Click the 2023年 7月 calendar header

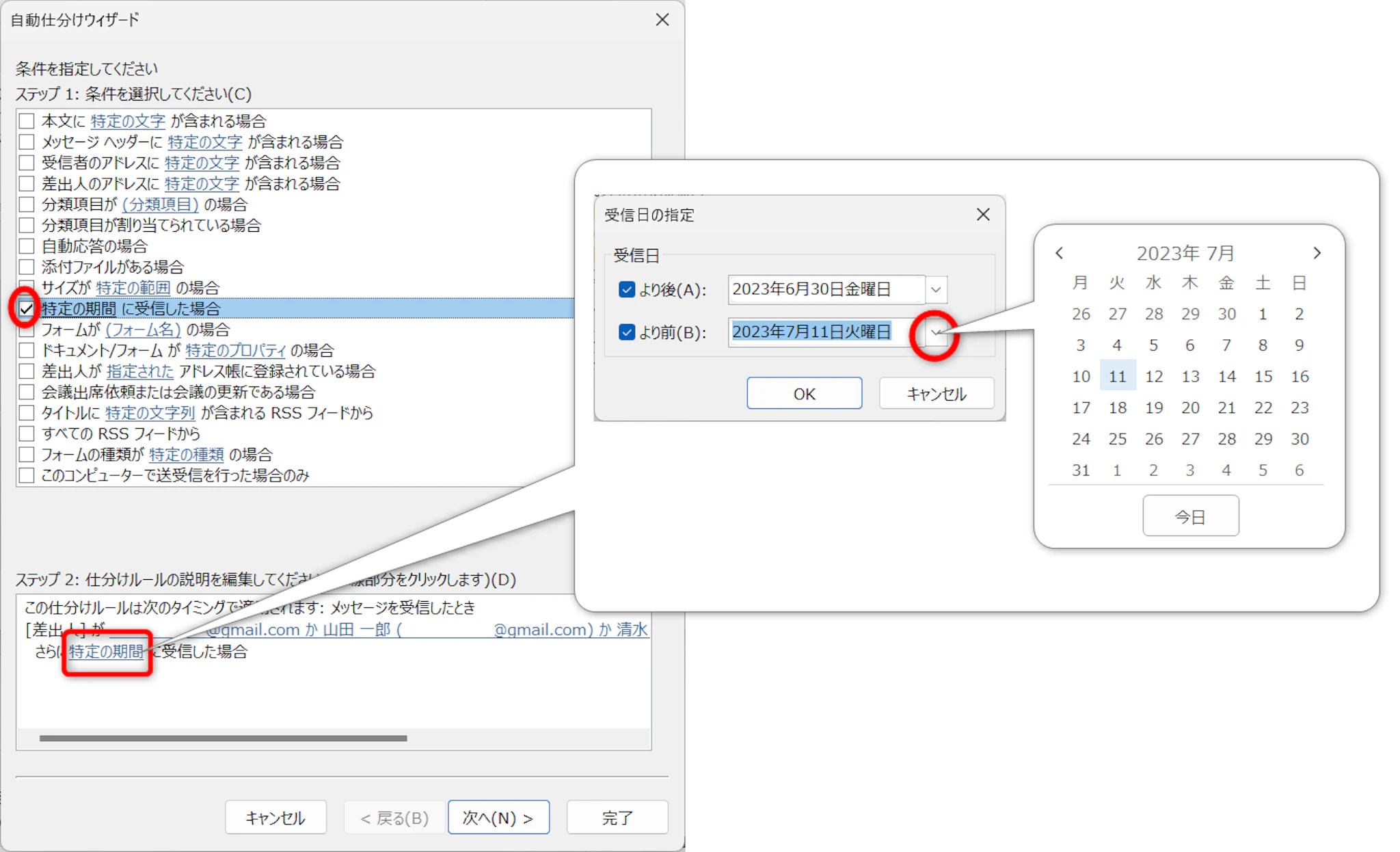tap(1185, 253)
